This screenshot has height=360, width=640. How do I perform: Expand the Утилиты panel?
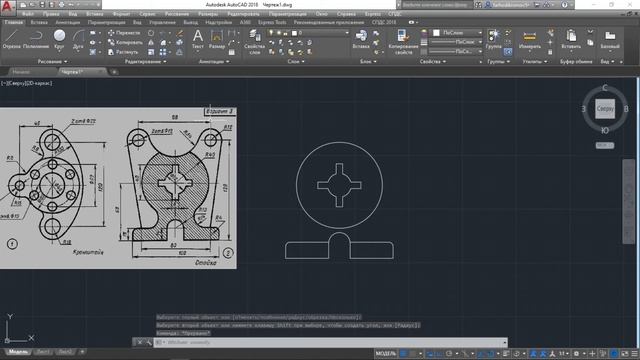point(535,62)
